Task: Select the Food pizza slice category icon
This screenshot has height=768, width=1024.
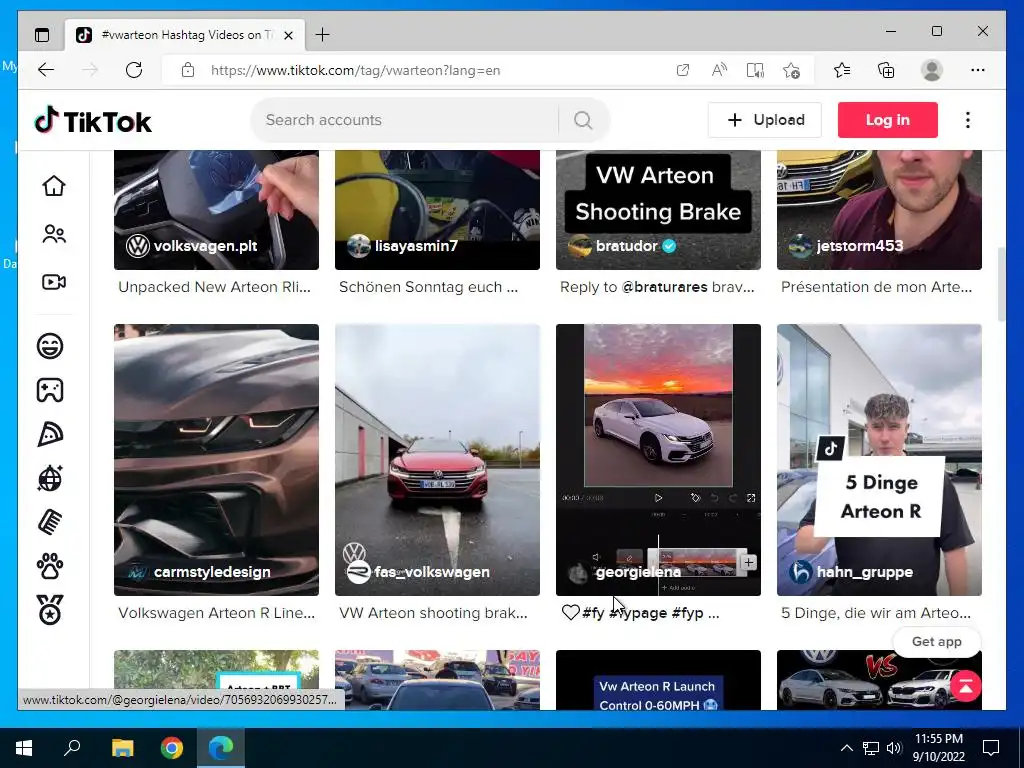Action: (x=50, y=434)
